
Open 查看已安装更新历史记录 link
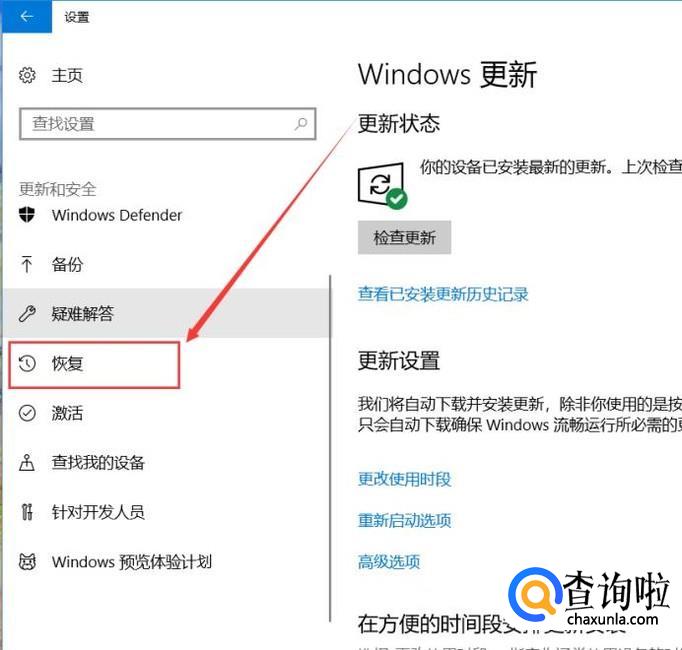(443, 295)
